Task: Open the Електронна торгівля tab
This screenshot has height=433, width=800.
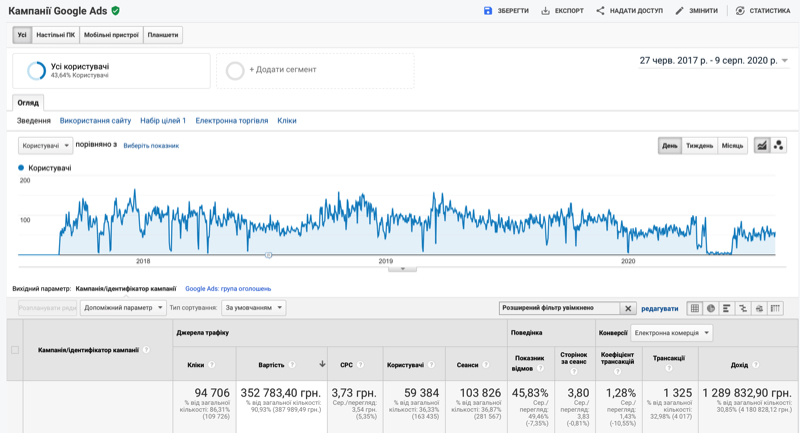Action: pyautogui.click(x=231, y=121)
